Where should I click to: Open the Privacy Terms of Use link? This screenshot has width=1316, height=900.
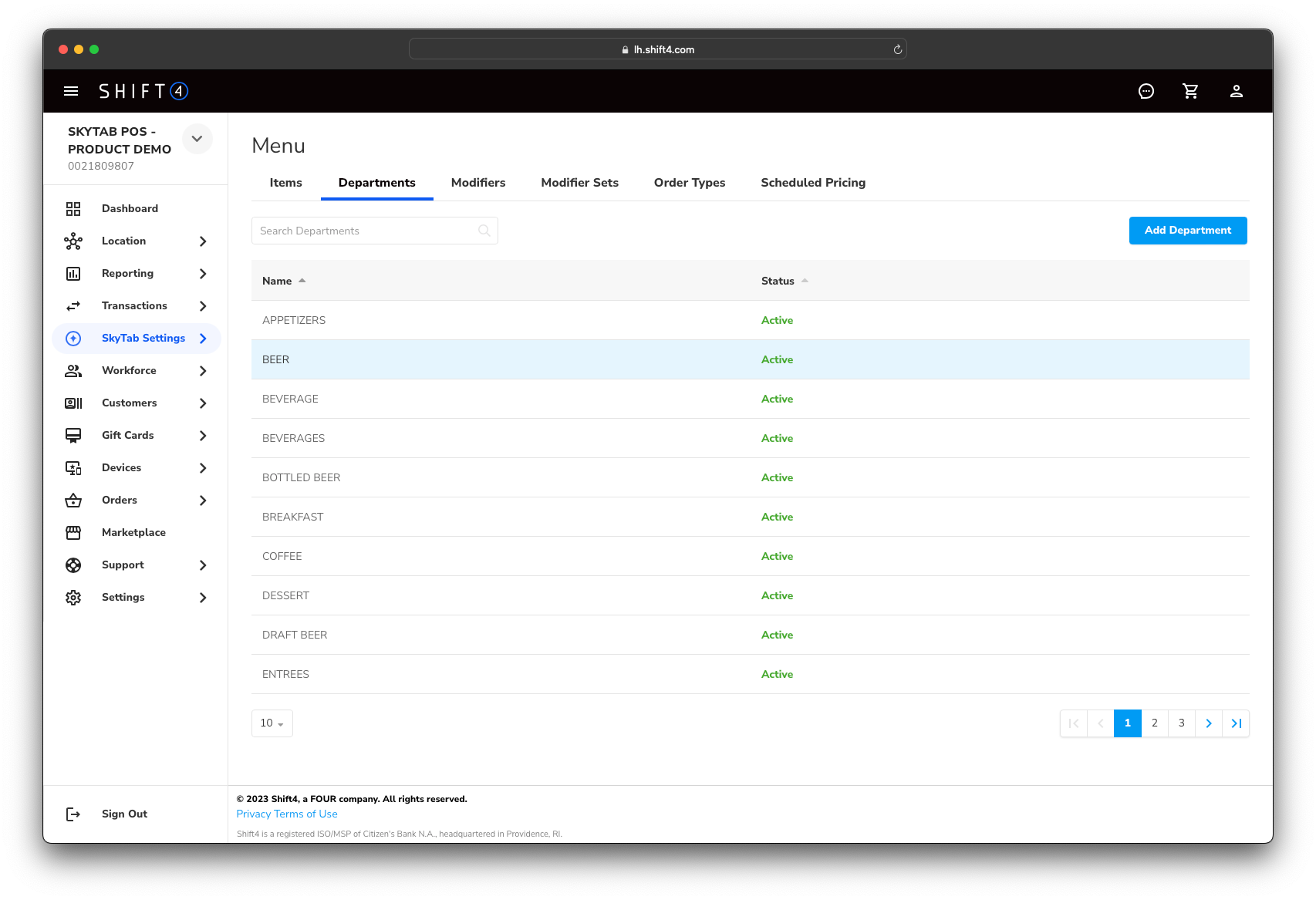(287, 814)
